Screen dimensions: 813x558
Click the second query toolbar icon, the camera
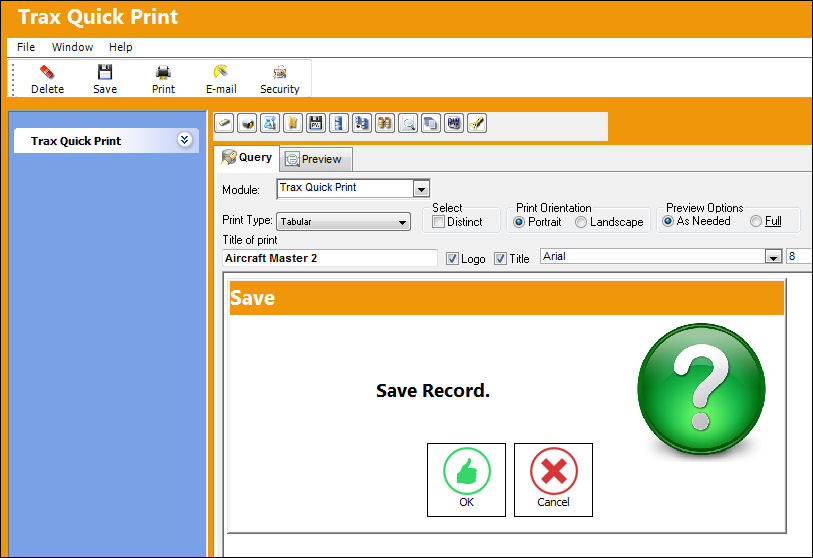coord(247,123)
